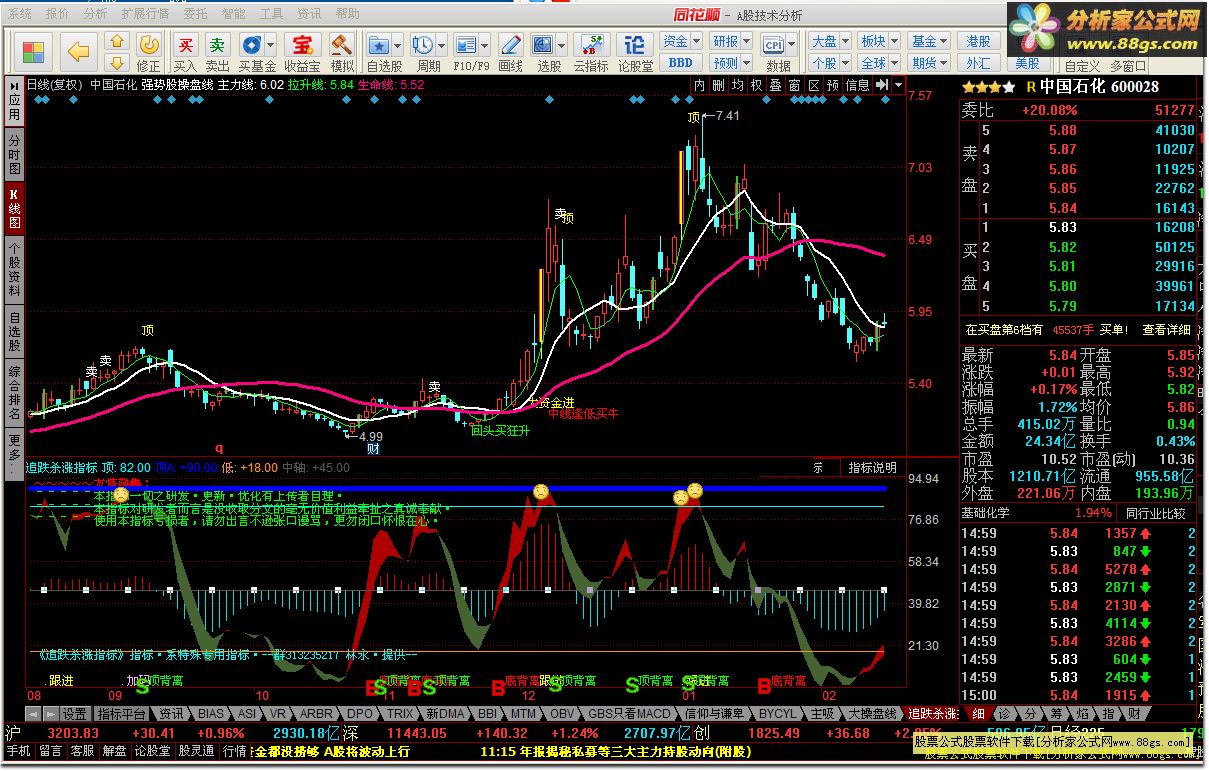
Task: Click the 同行业比较 button
Action: (x=1155, y=513)
